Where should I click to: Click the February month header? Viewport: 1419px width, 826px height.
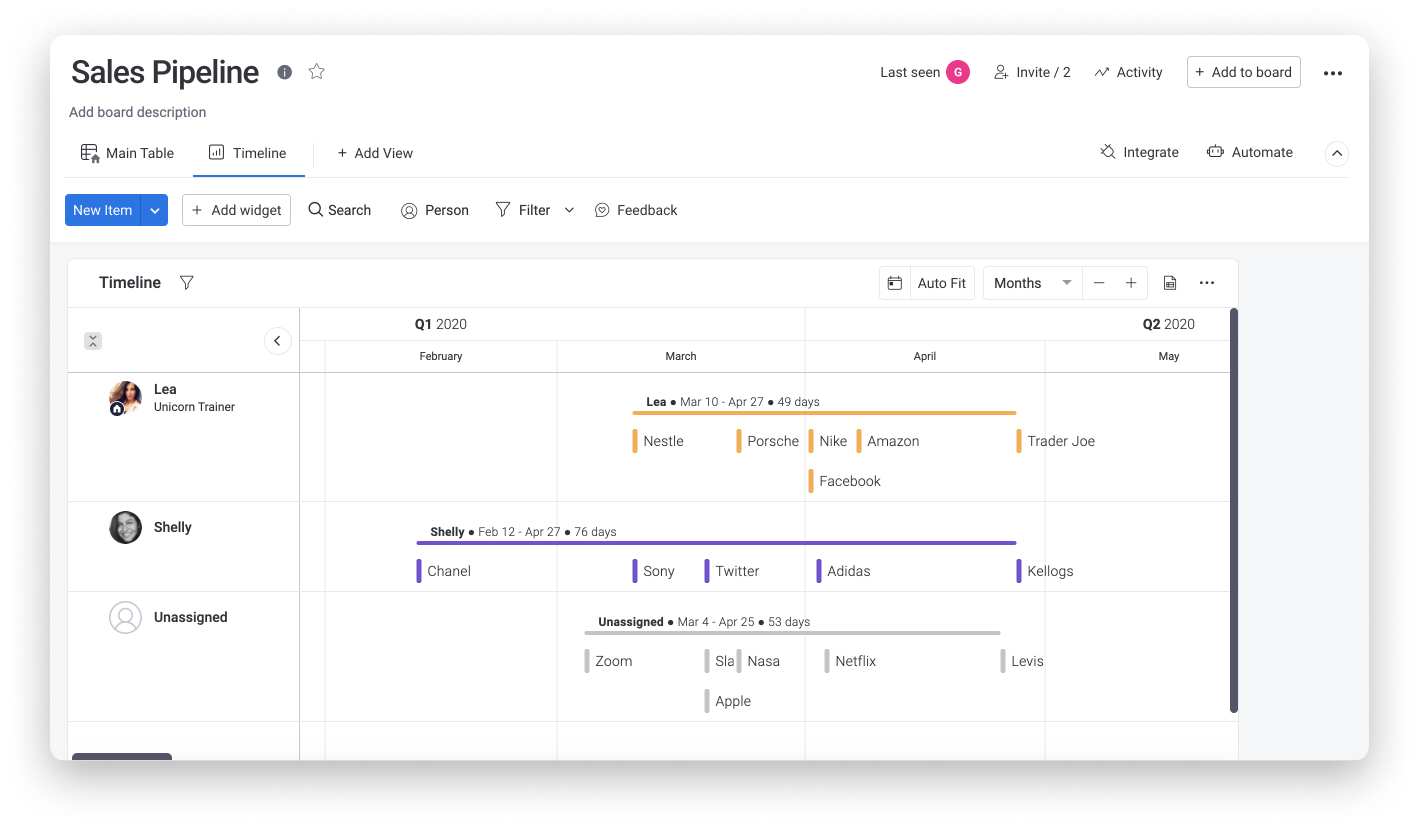coord(441,356)
